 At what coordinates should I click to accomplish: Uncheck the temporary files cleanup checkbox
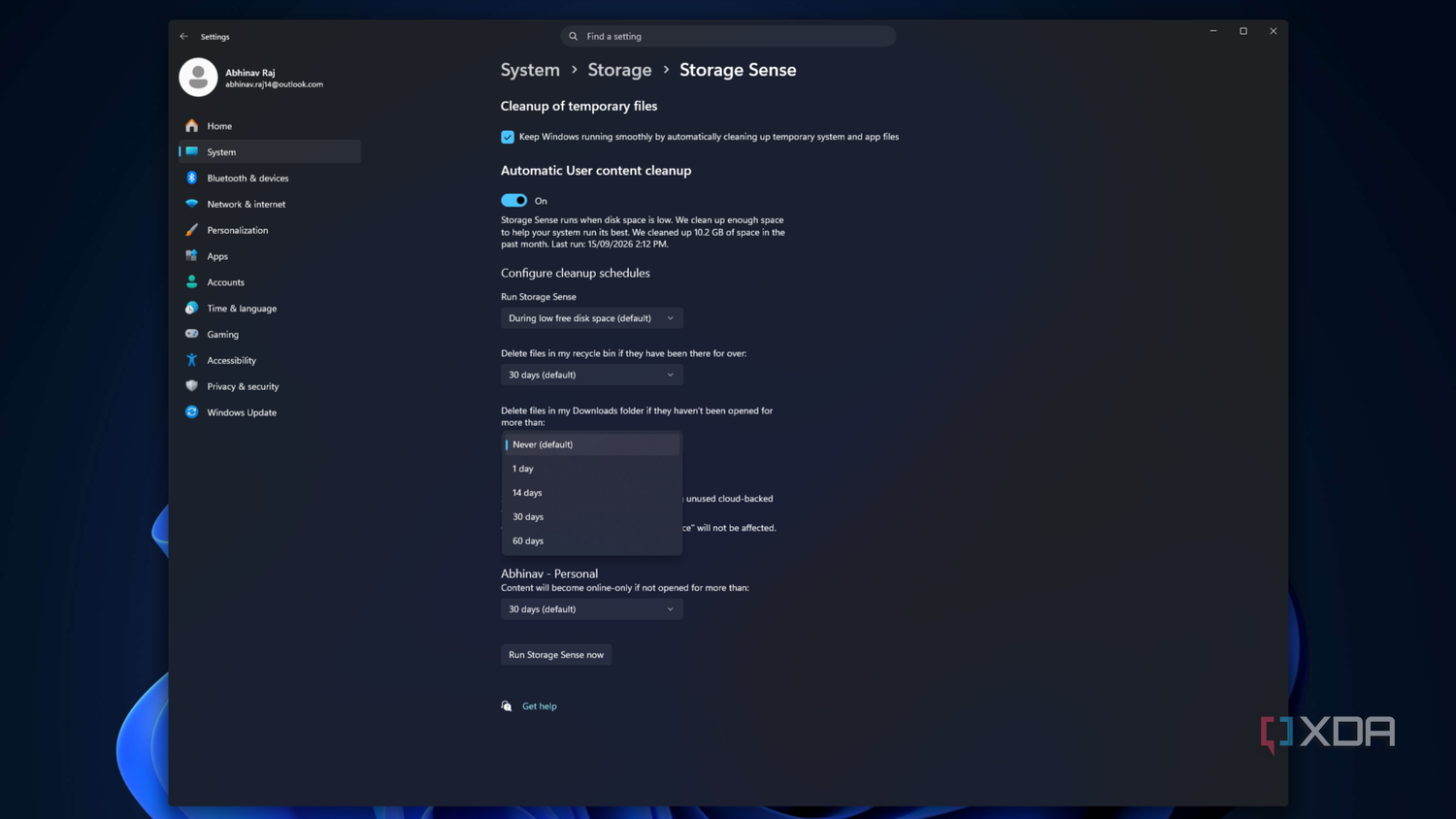pos(507,137)
